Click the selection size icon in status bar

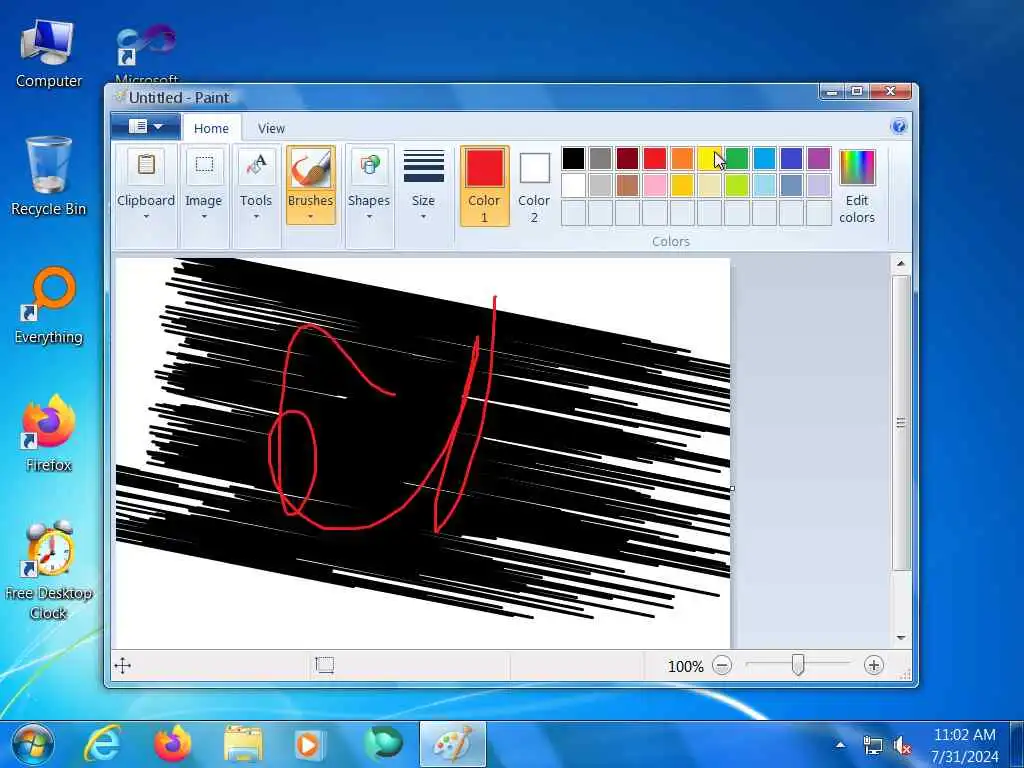[x=325, y=665]
